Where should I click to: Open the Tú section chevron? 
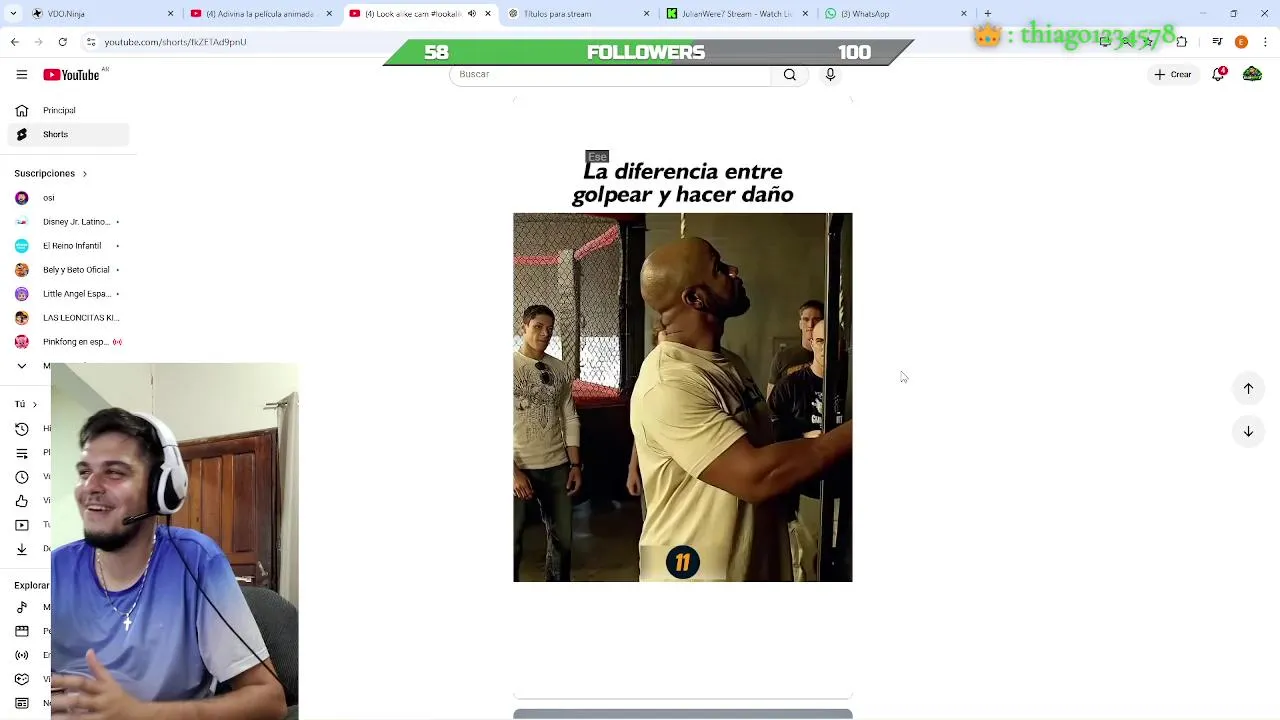(x=34, y=404)
